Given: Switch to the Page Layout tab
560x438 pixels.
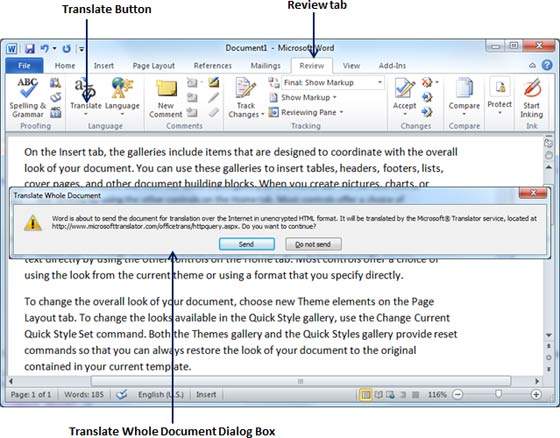Looking at the screenshot, I should (x=154, y=66).
